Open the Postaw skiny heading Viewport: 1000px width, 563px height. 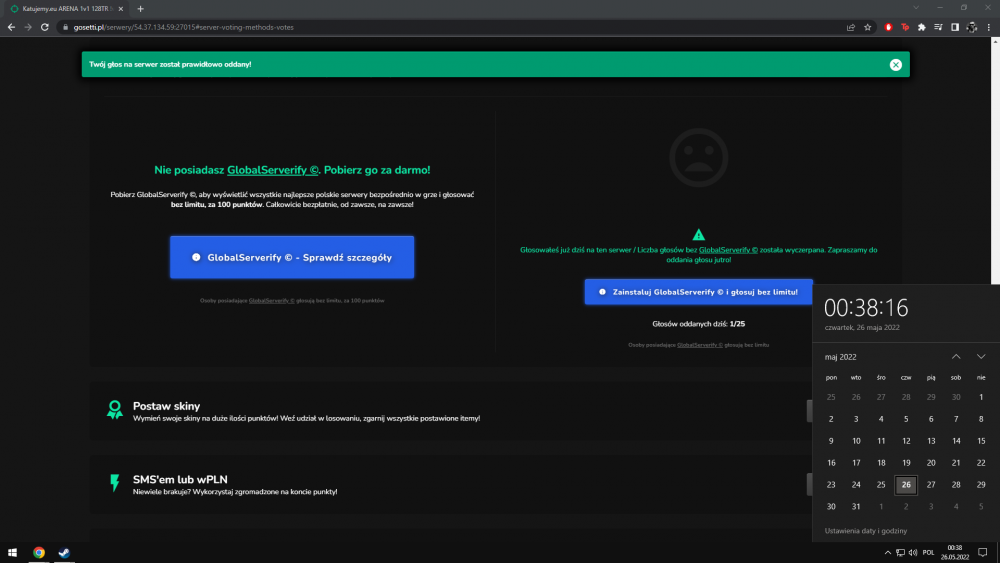(166, 406)
